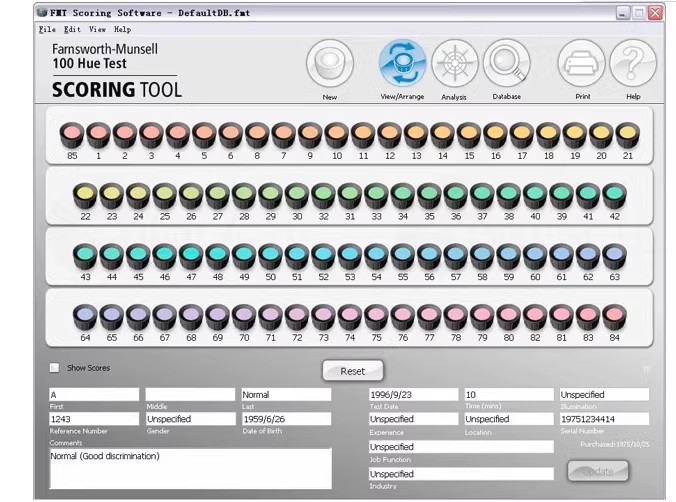Screen dimensions: 676x502
Task: Click the Print icon
Action: click(582, 66)
